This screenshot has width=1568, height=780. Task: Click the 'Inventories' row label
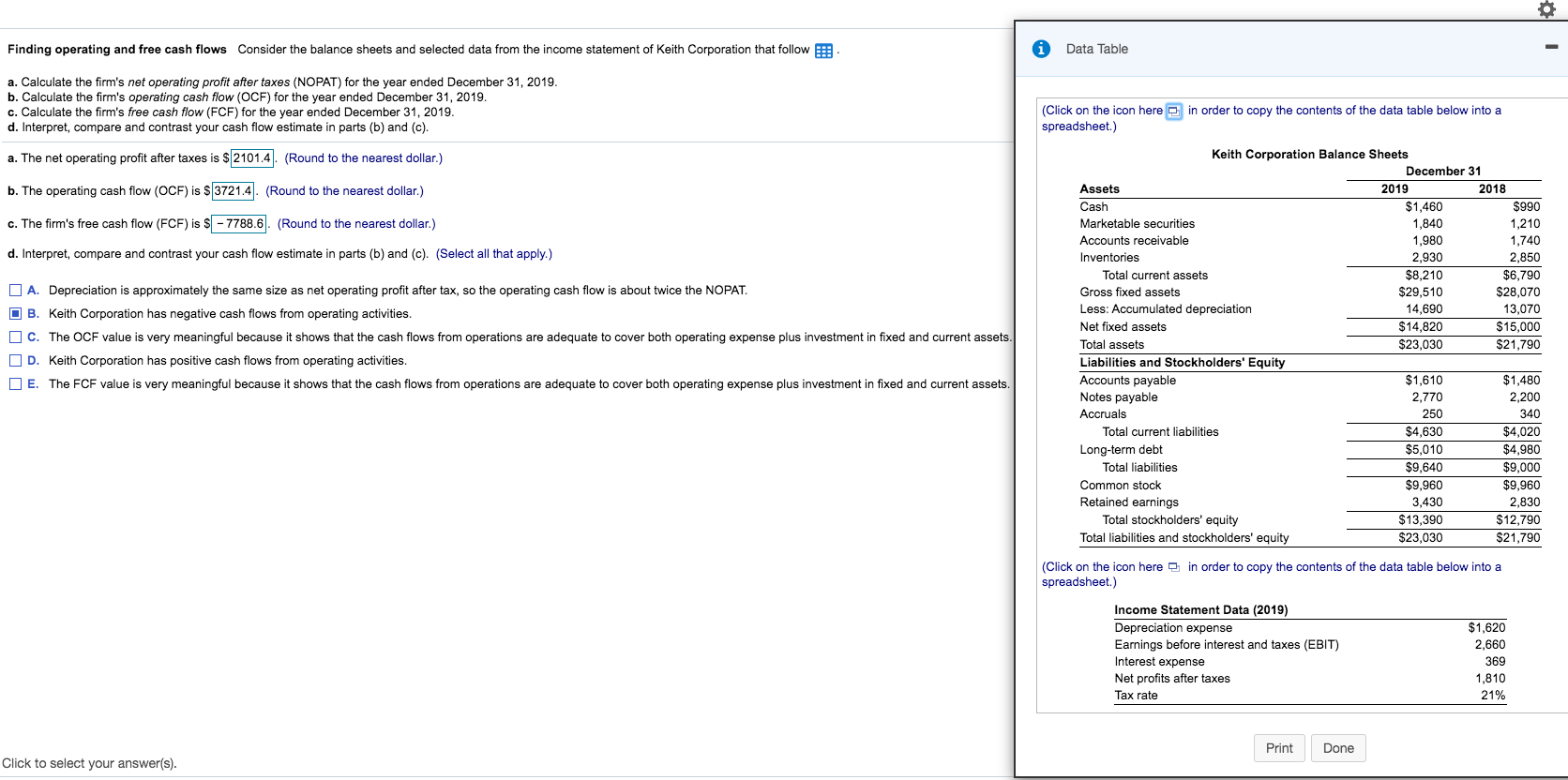point(1109,258)
